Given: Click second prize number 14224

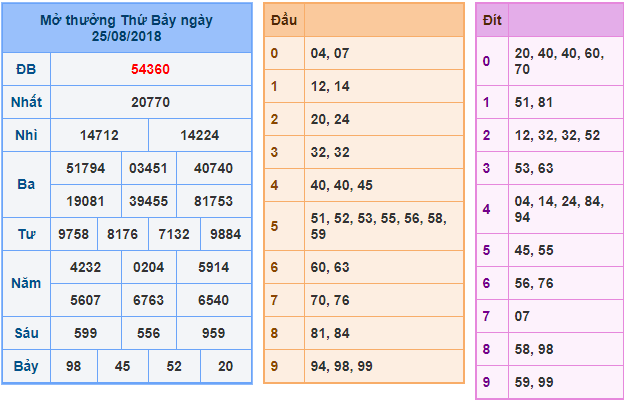Looking at the screenshot, I should pyautogui.click(x=200, y=135).
